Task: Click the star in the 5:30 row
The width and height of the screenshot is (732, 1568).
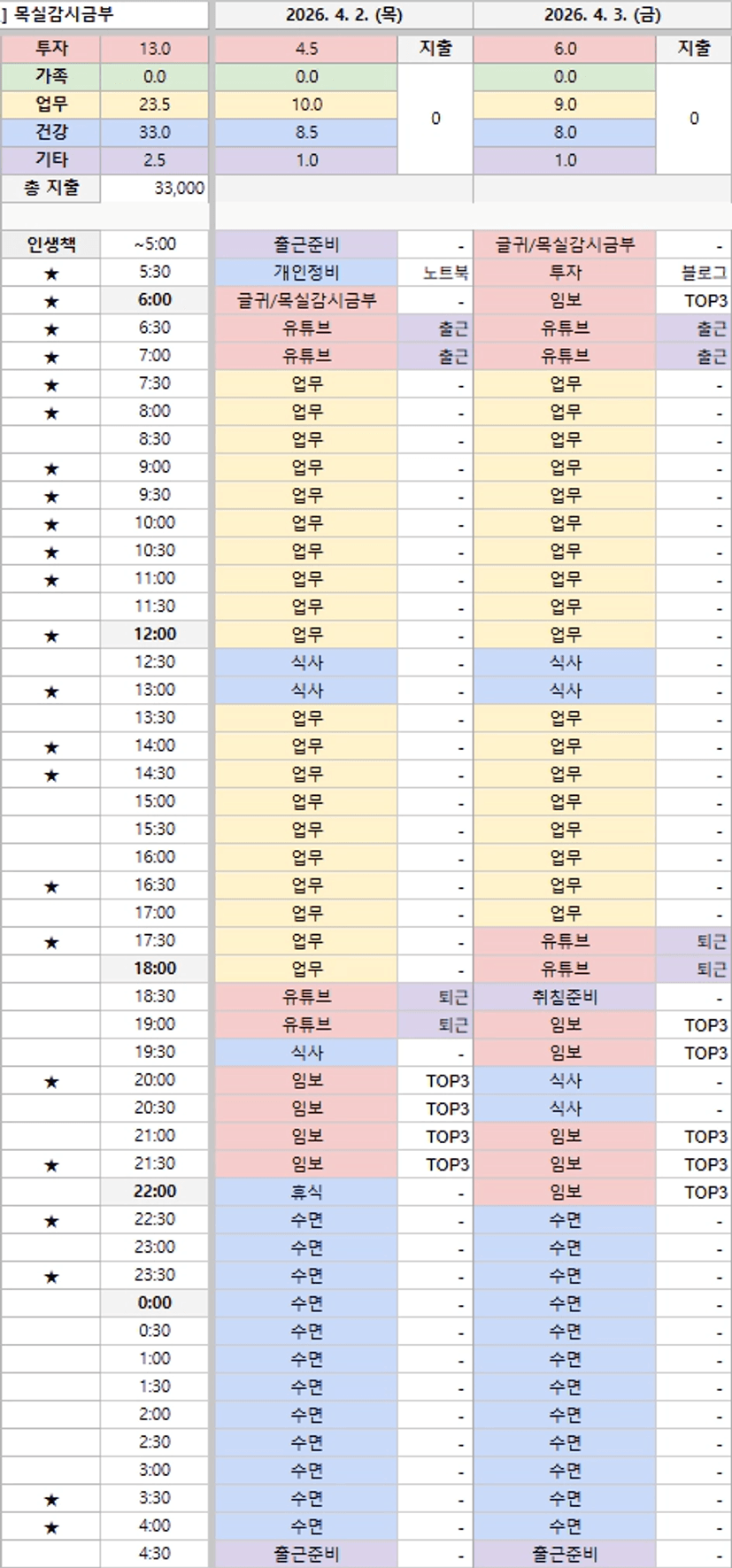Action: click(51, 274)
